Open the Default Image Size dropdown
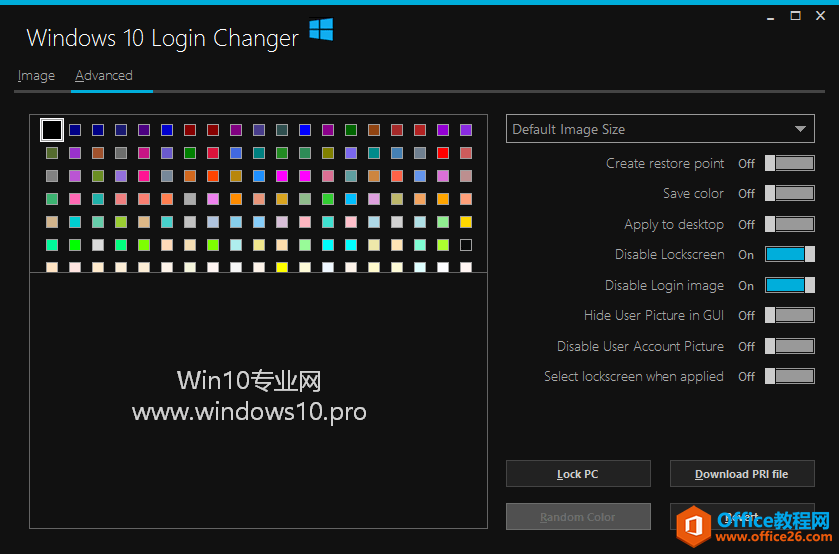The image size is (839, 554). 660,129
